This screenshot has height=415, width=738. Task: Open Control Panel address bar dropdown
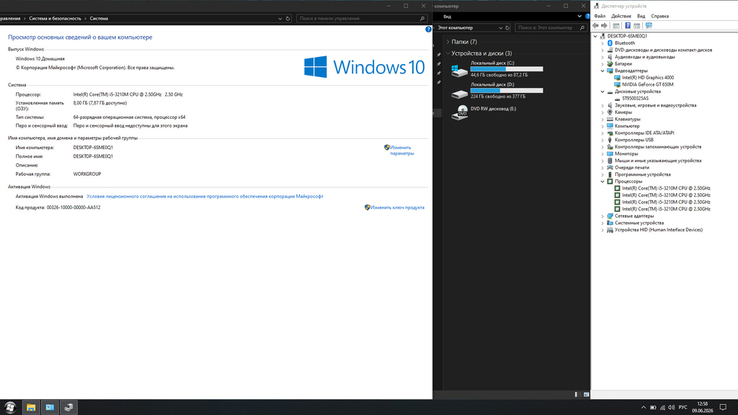280,18
